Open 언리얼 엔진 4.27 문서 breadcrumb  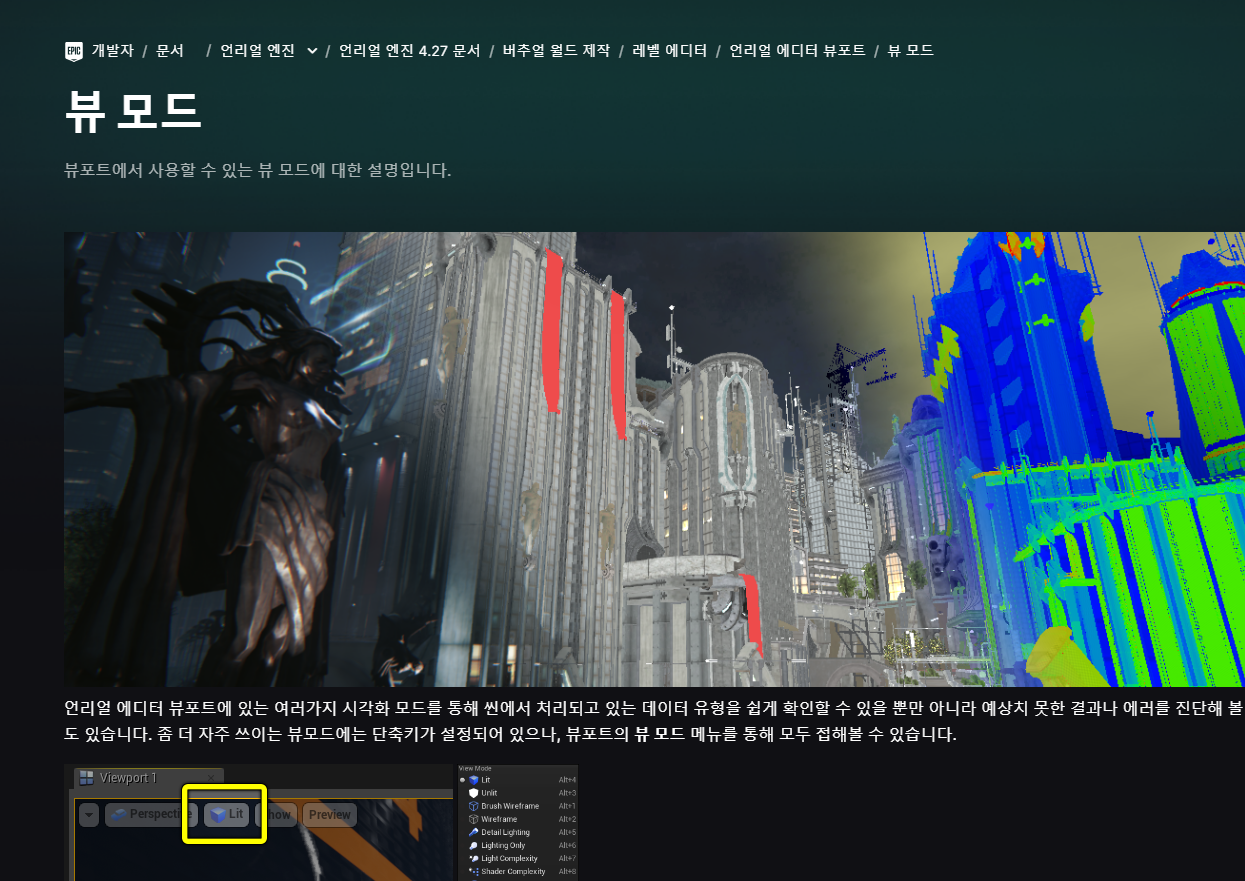click(410, 50)
